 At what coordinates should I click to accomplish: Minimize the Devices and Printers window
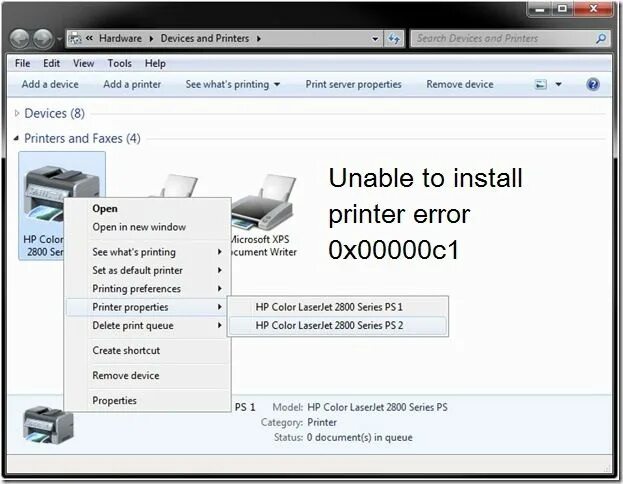tap(540, 9)
